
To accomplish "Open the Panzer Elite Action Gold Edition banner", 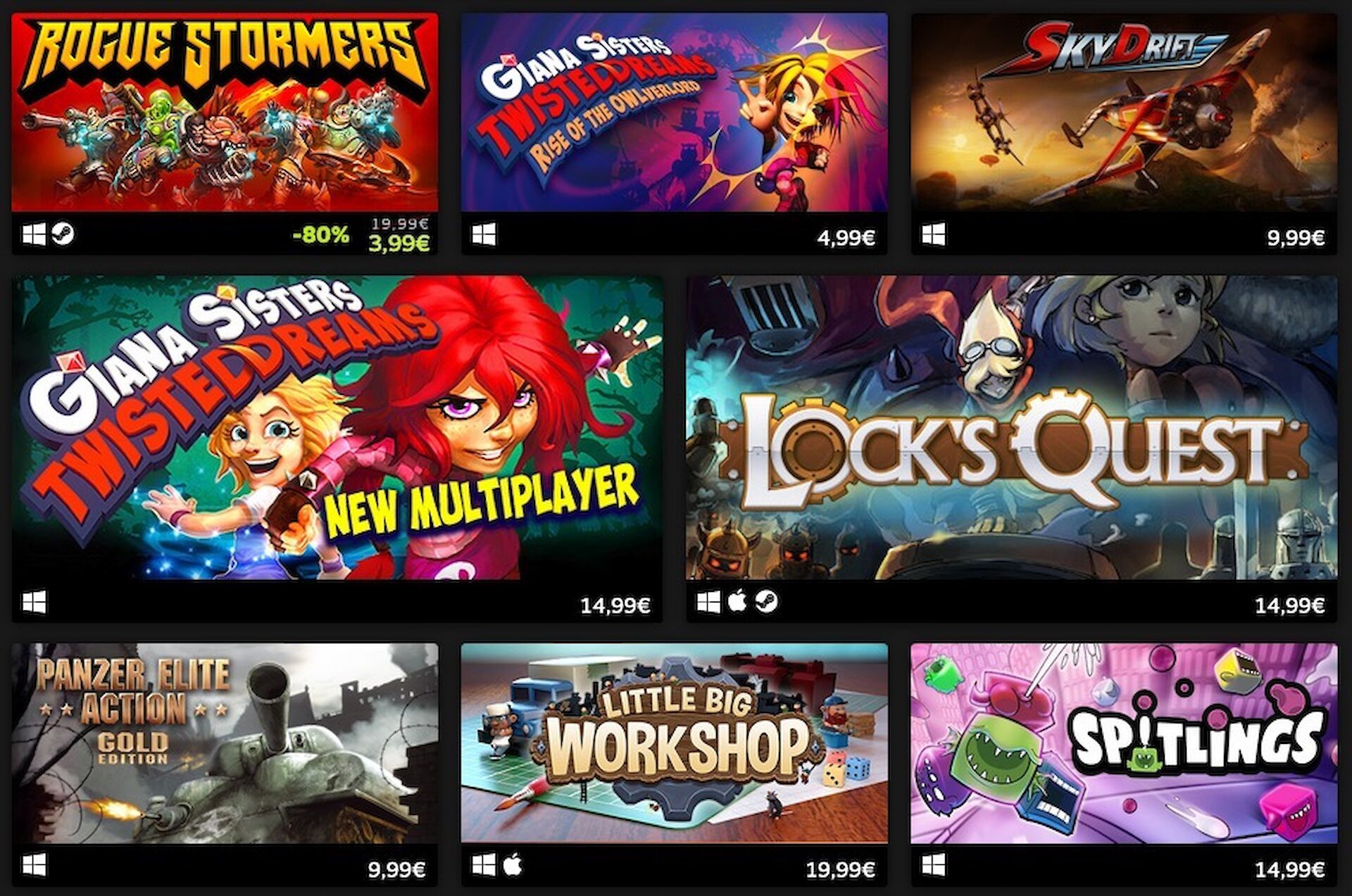I will click(225, 743).
